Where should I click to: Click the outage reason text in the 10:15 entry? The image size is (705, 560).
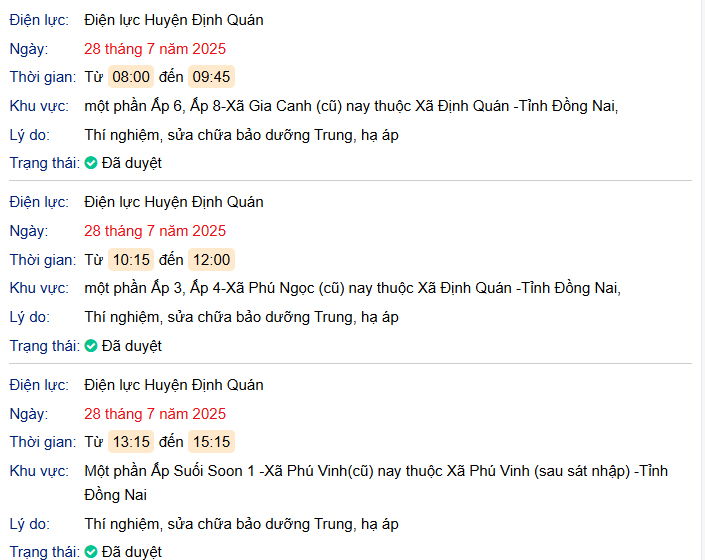pyautogui.click(x=241, y=317)
